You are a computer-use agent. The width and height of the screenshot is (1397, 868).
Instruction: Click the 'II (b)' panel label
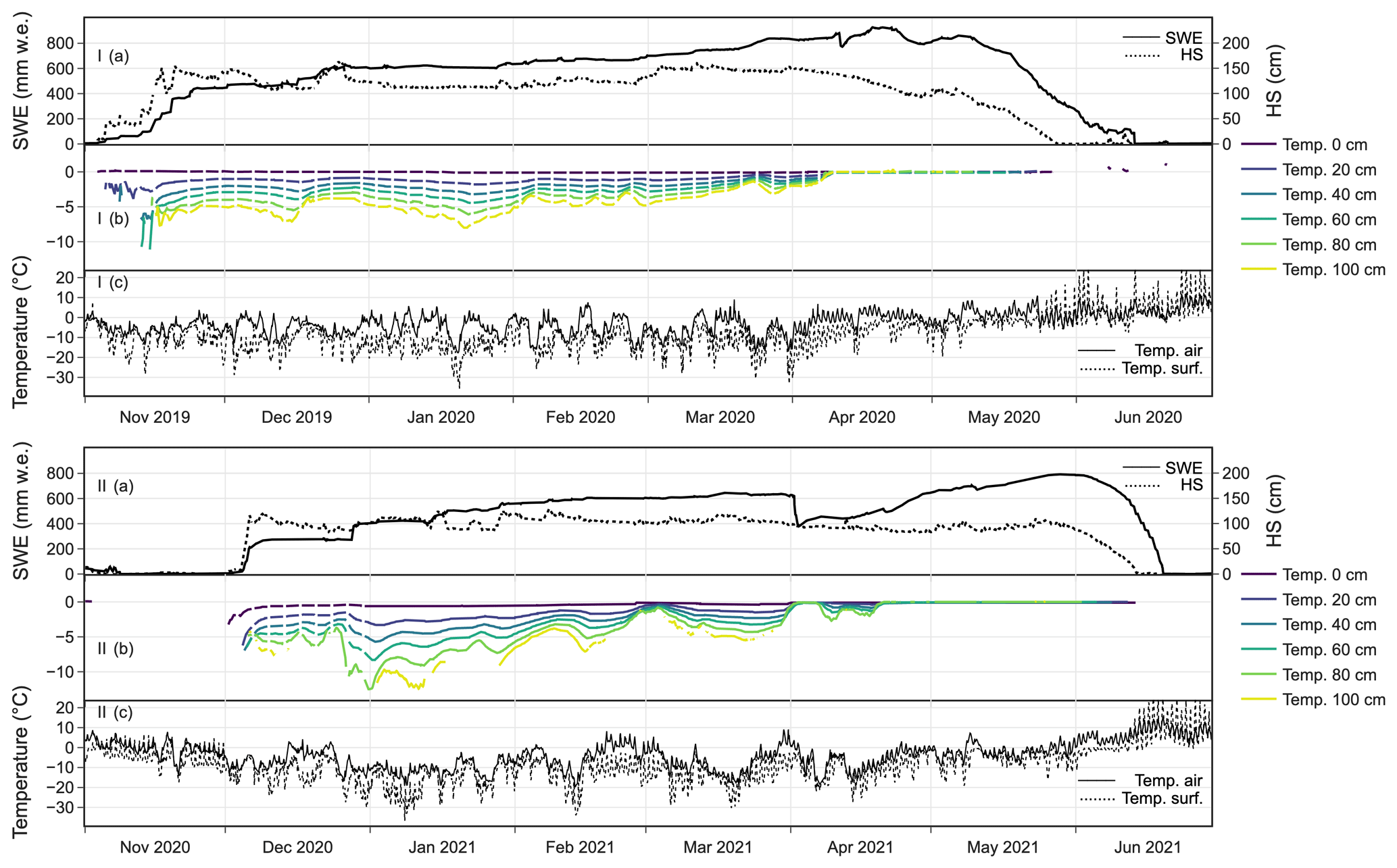(x=116, y=649)
